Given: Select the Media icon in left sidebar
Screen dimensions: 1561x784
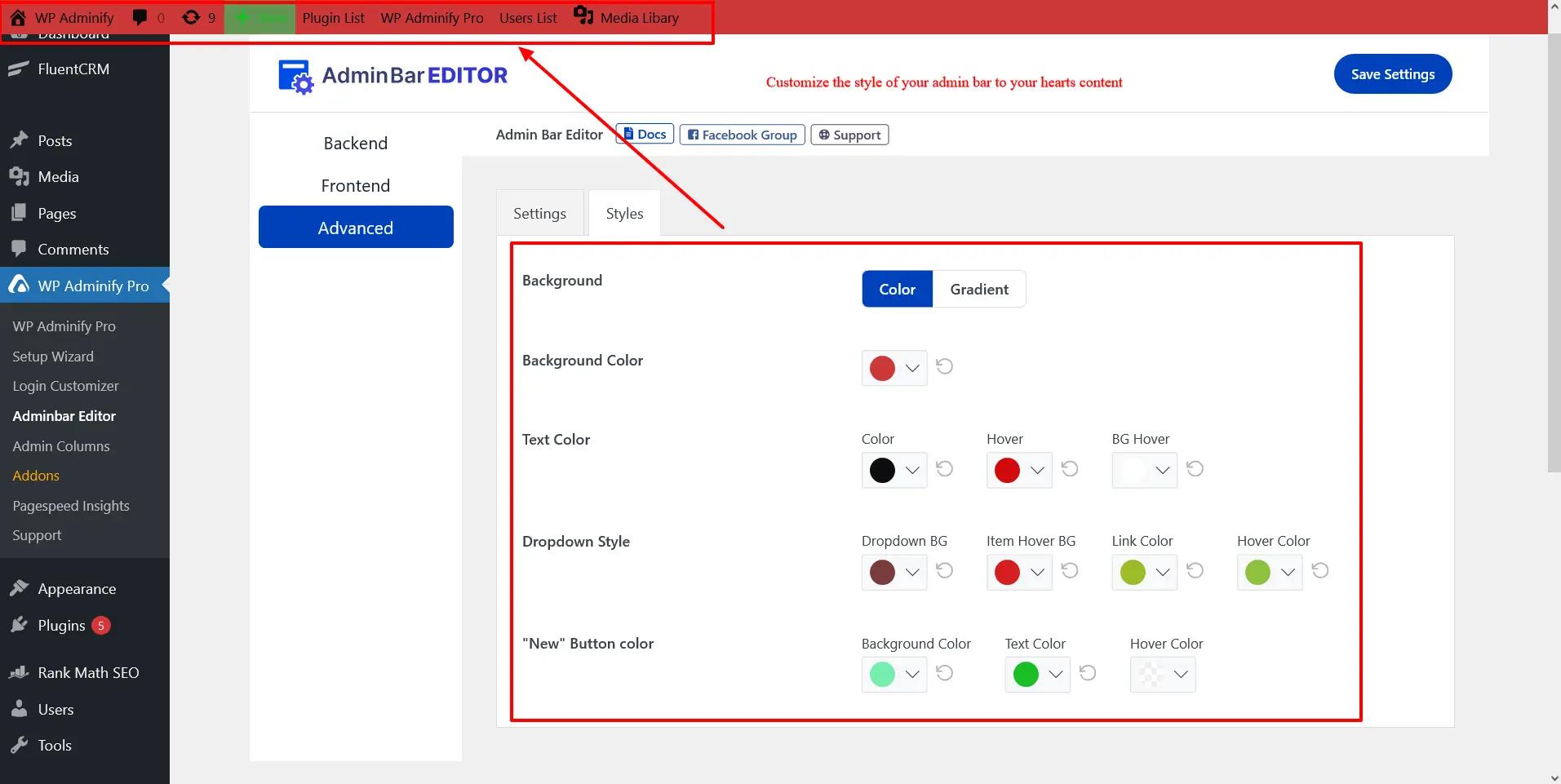Looking at the screenshot, I should [20, 176].
